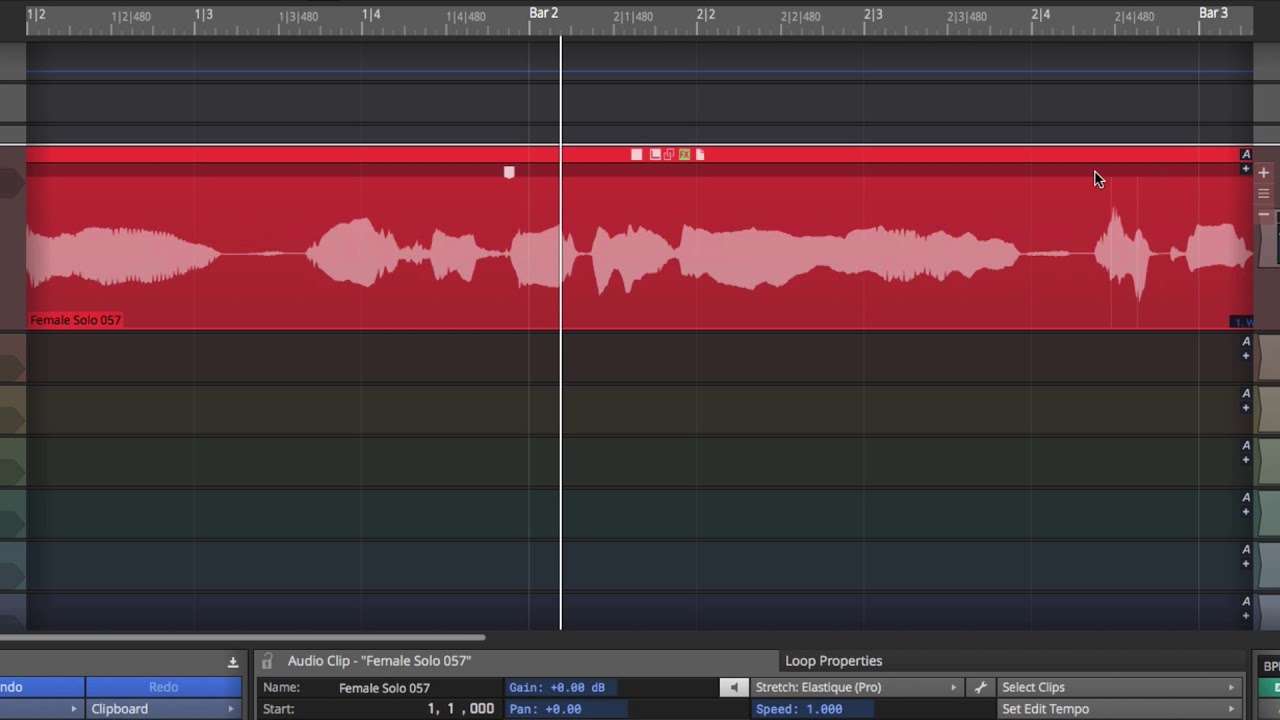This screenshot has width=1280, height=720.
Task: Click the FX icon on the clip header
Action: tap(684, 154)
